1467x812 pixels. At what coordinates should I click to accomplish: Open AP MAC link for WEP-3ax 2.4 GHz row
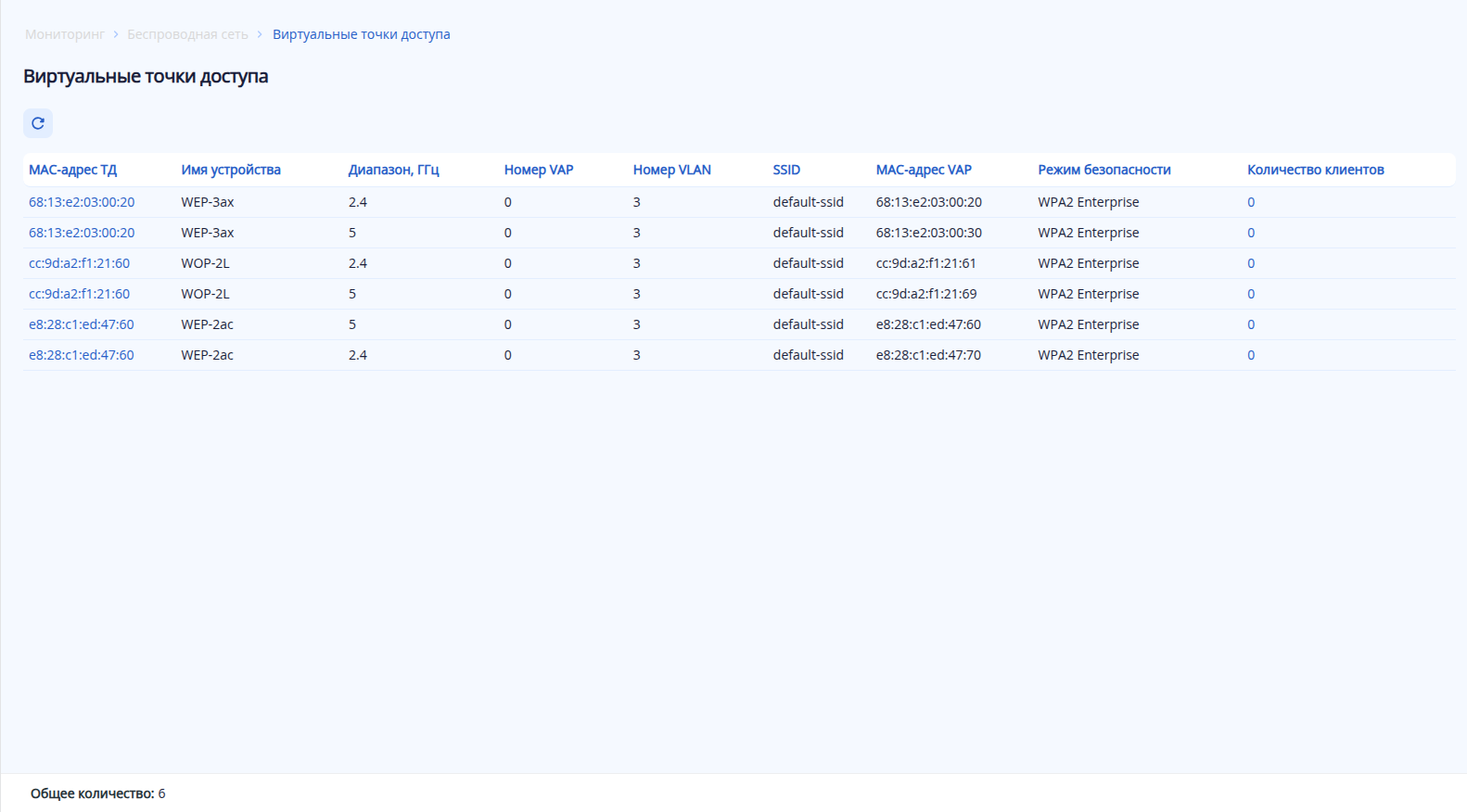[x=82, y=202]
